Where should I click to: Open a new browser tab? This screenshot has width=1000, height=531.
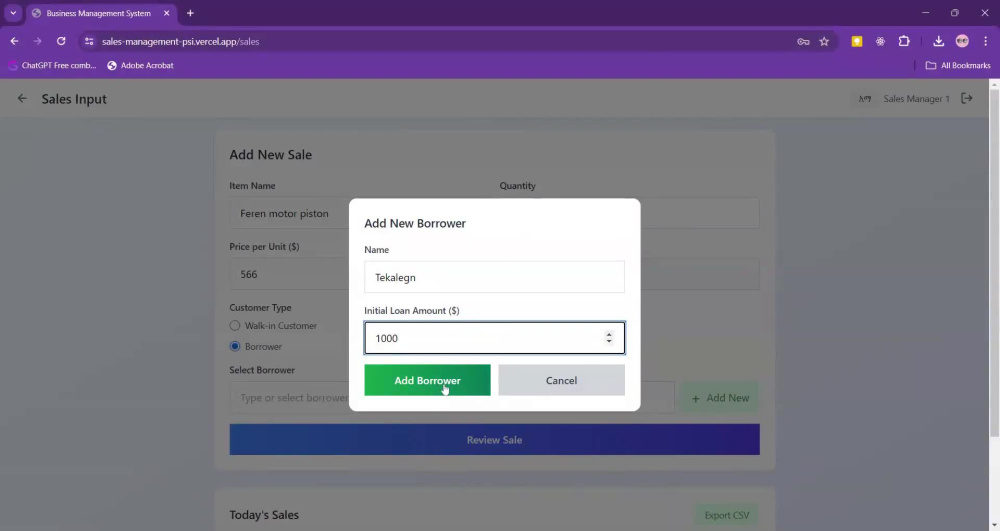[190, 13]
